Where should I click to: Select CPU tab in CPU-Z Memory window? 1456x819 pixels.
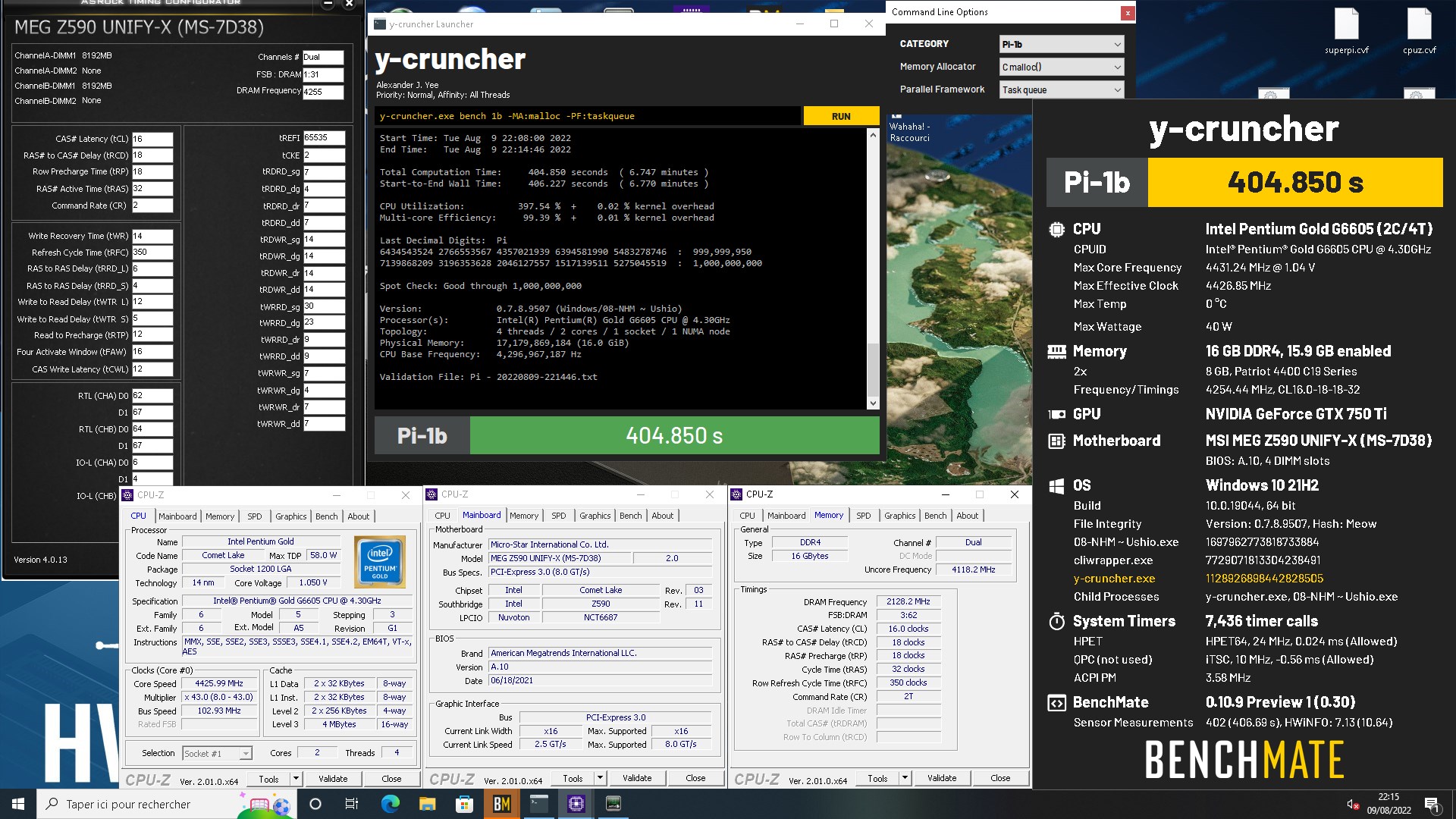point(748,516)
